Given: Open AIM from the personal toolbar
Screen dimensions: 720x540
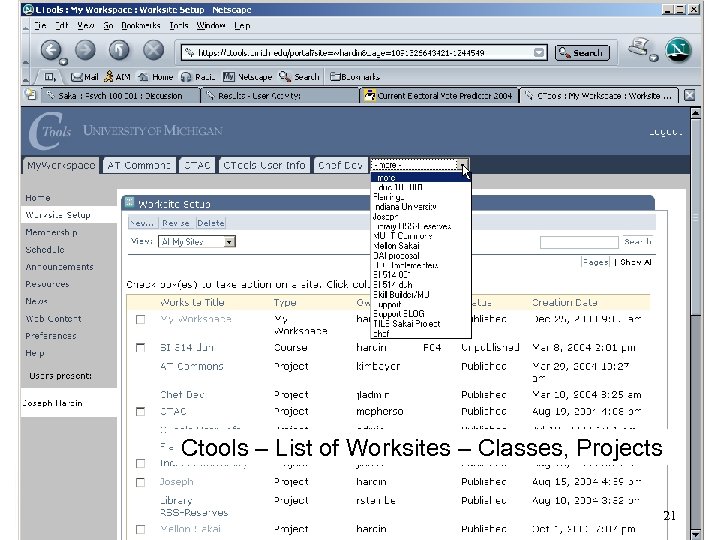Looking at the screenshot, I should coord(117,77).
